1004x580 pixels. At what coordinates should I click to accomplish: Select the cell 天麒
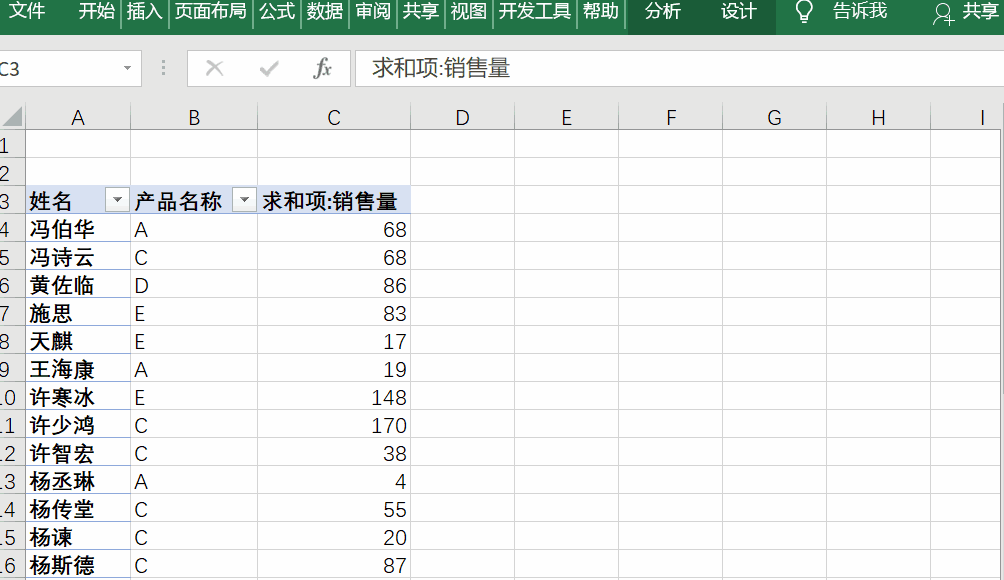click(x=77, y=341)
